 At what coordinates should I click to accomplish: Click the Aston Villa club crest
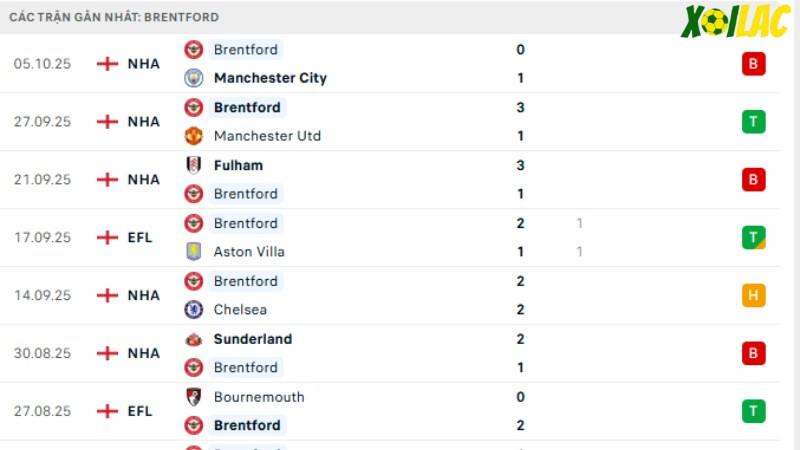[193, 252]
